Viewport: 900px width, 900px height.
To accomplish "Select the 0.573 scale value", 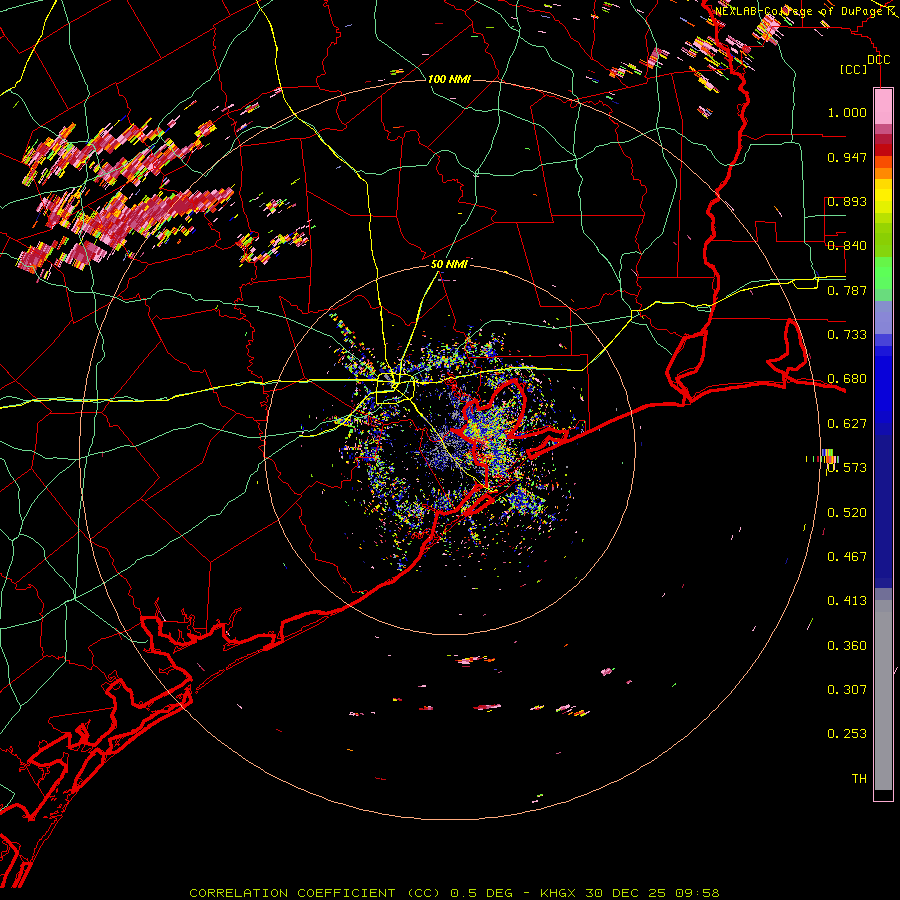I will point(847,468).
